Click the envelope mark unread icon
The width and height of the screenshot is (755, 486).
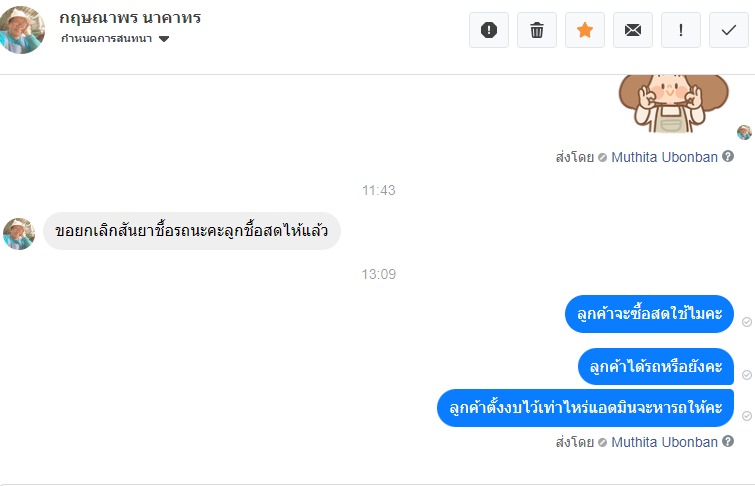633,30
